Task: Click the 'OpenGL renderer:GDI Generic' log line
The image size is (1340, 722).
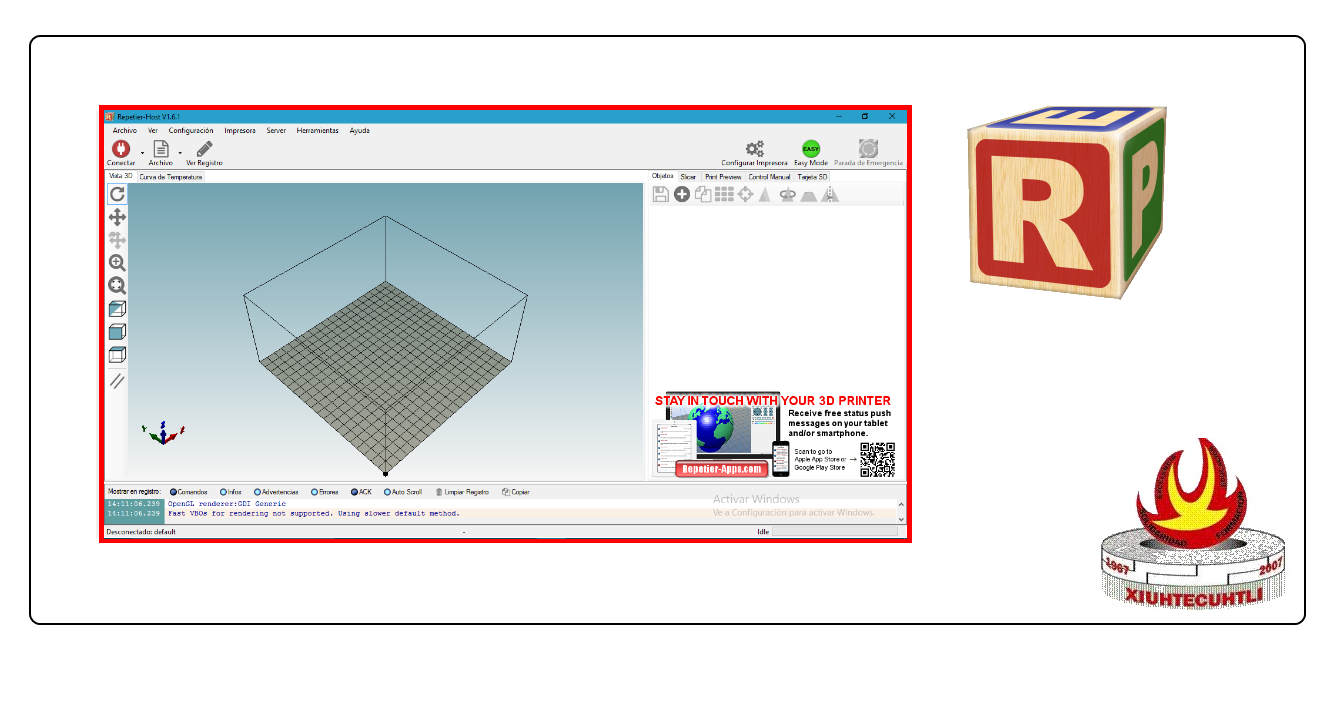Action: [x=227, y=504]
